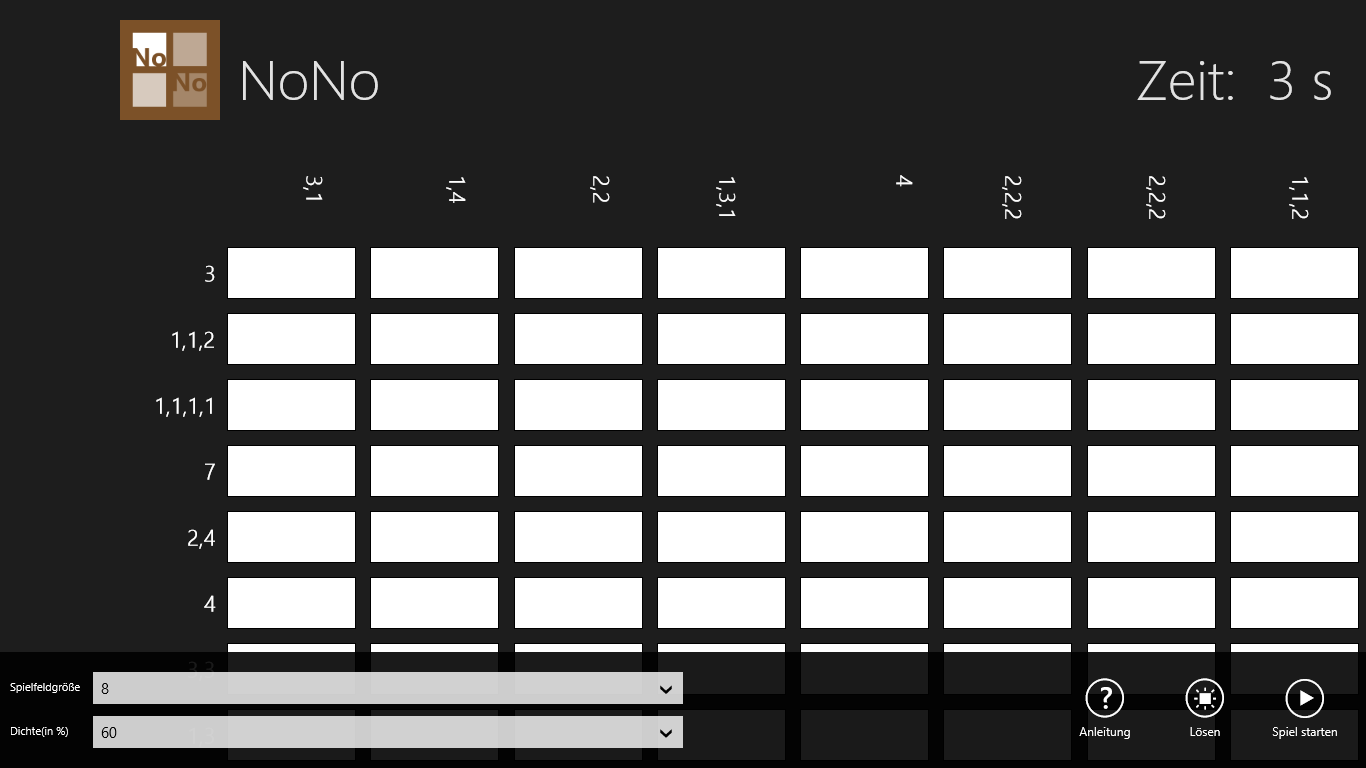Fill cell in row 1,1,1,1, column 2,2

coord(578,405)
